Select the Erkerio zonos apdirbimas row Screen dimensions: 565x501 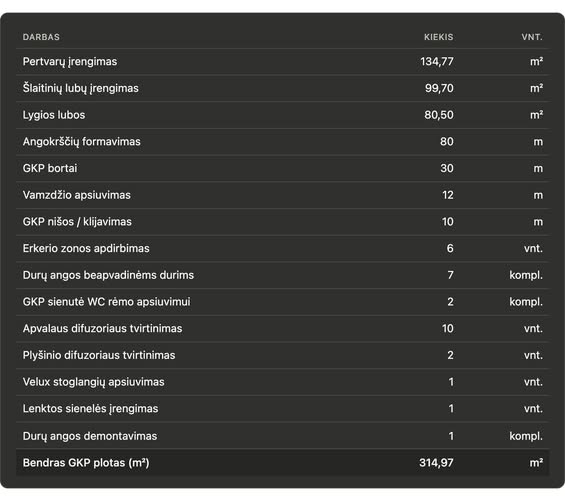[282, 248]
